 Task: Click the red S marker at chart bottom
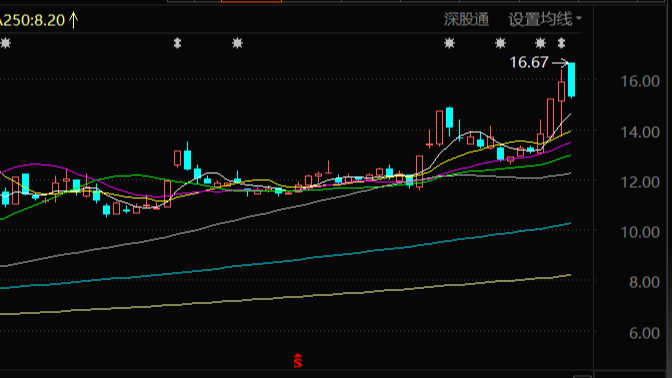point(298,361)
